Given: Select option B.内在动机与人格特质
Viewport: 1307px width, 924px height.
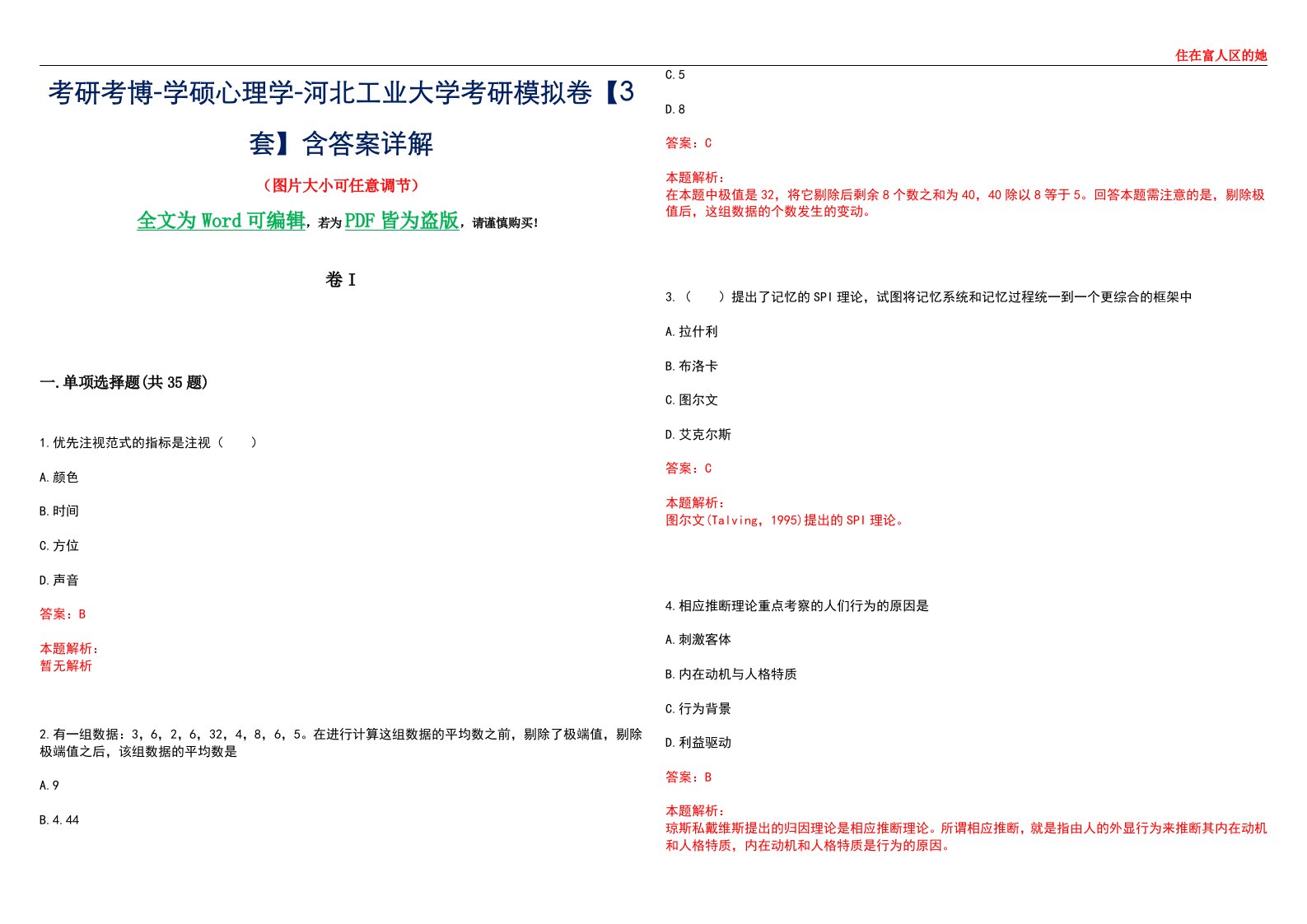Looking at the screenshot, I should [x=731, y=674].
